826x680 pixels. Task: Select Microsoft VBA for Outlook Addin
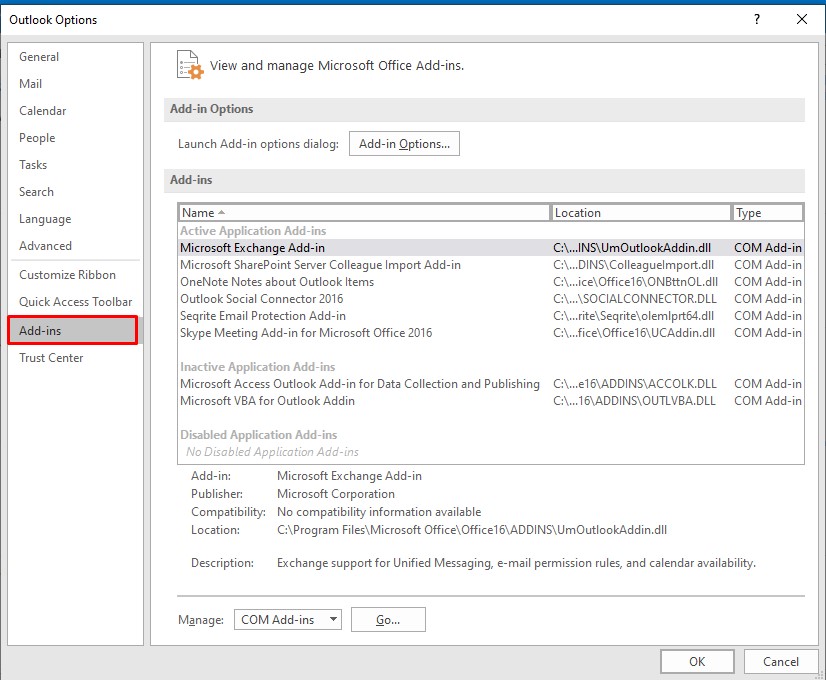267,401
